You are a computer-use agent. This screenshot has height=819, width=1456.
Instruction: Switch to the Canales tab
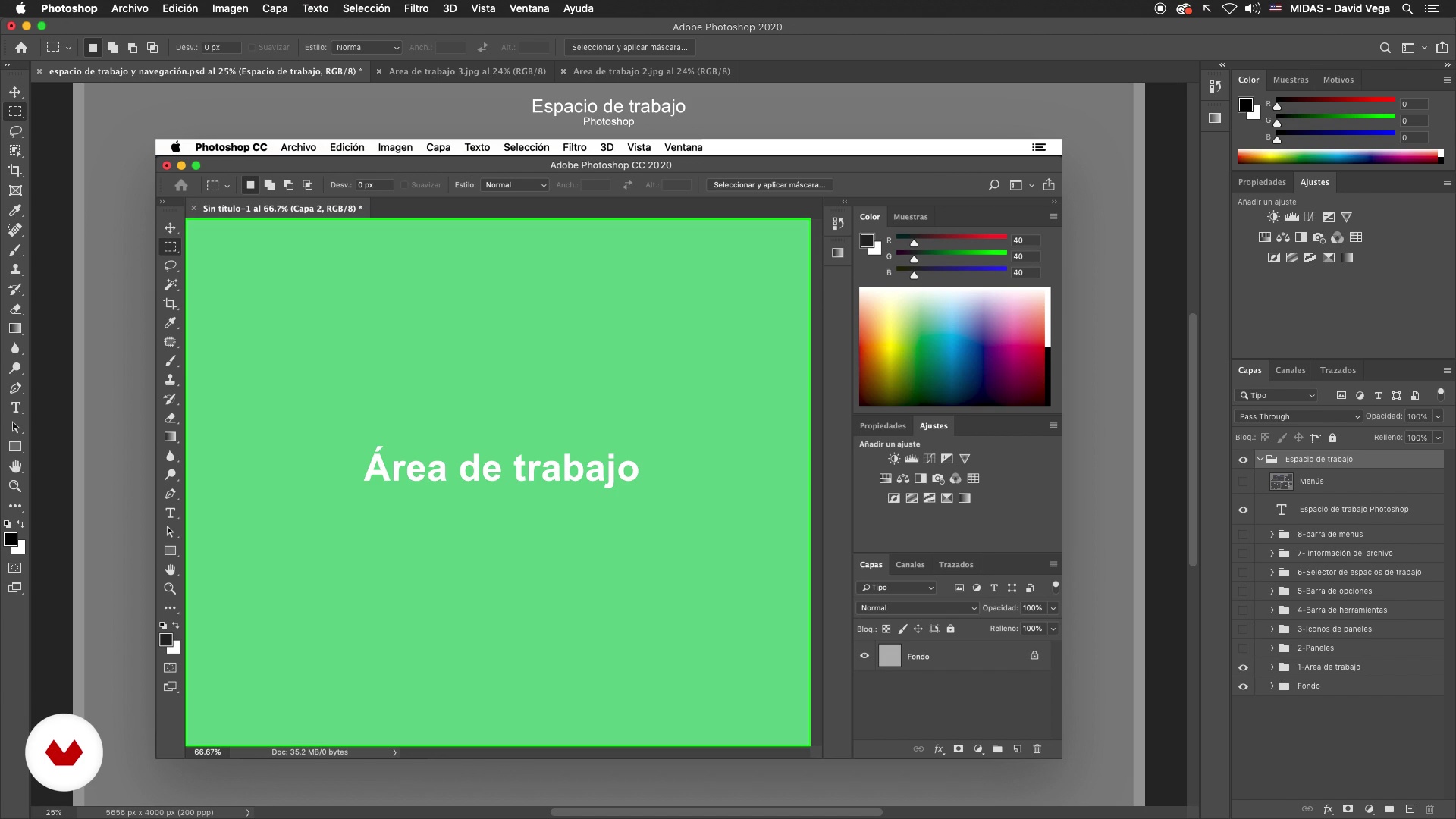click(1290, 370)
